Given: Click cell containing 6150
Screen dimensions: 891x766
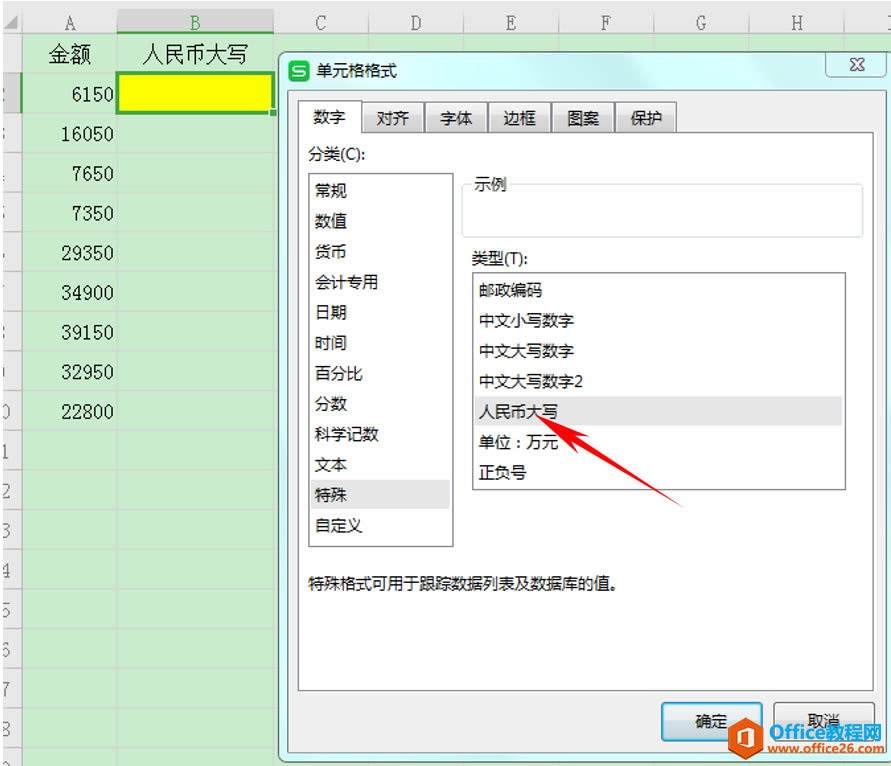Looking at the screenshot, I should point(69,94).
